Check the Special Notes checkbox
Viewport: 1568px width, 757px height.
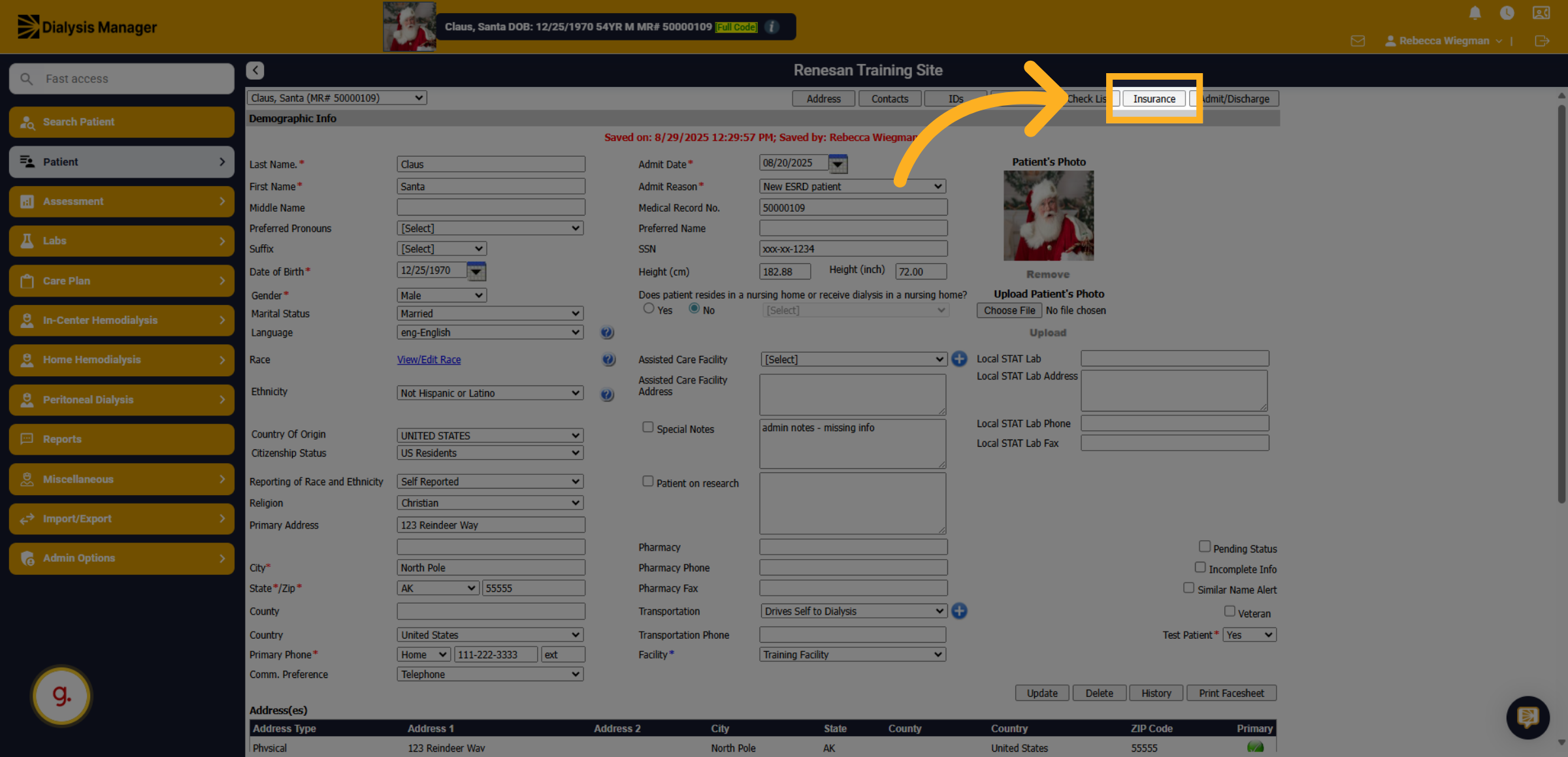[647, 427]
